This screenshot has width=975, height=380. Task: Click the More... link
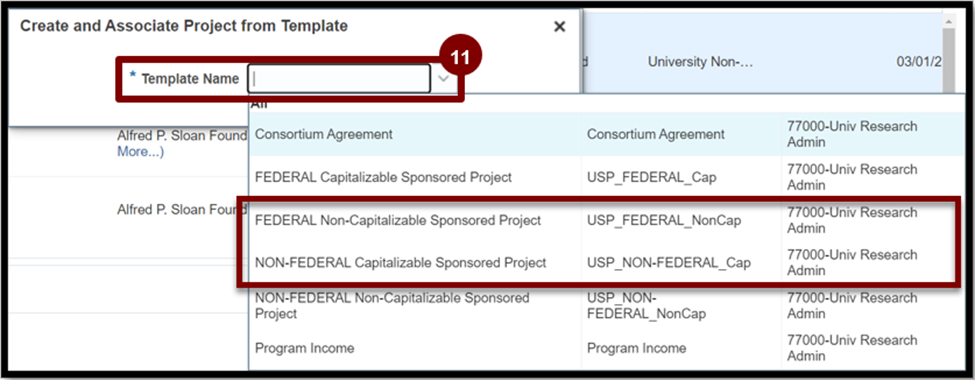[x=141, y=152]
